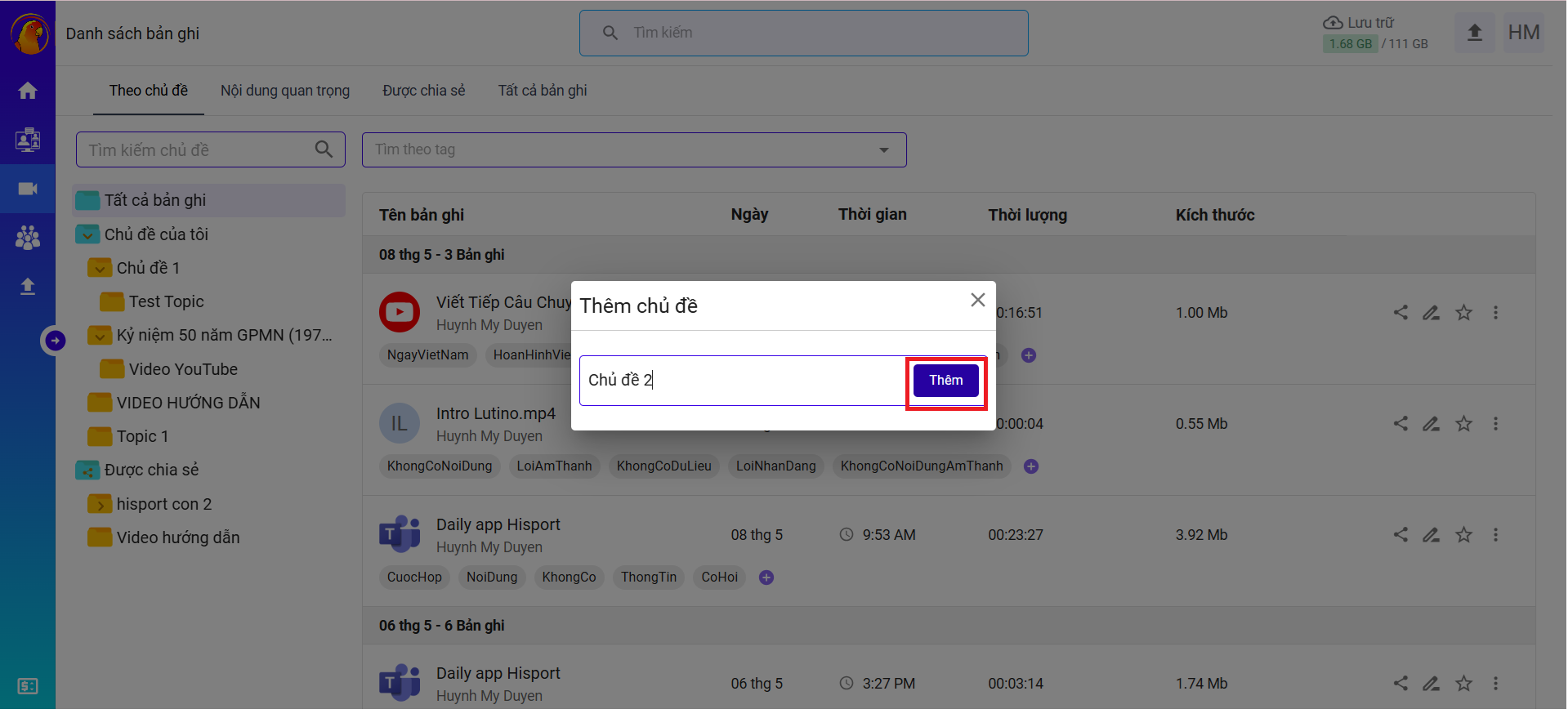The width and height of the screenshot is (1568, 718).
Task: Open more options for the 3.92 Mb recording
Action: [1495, 535]
